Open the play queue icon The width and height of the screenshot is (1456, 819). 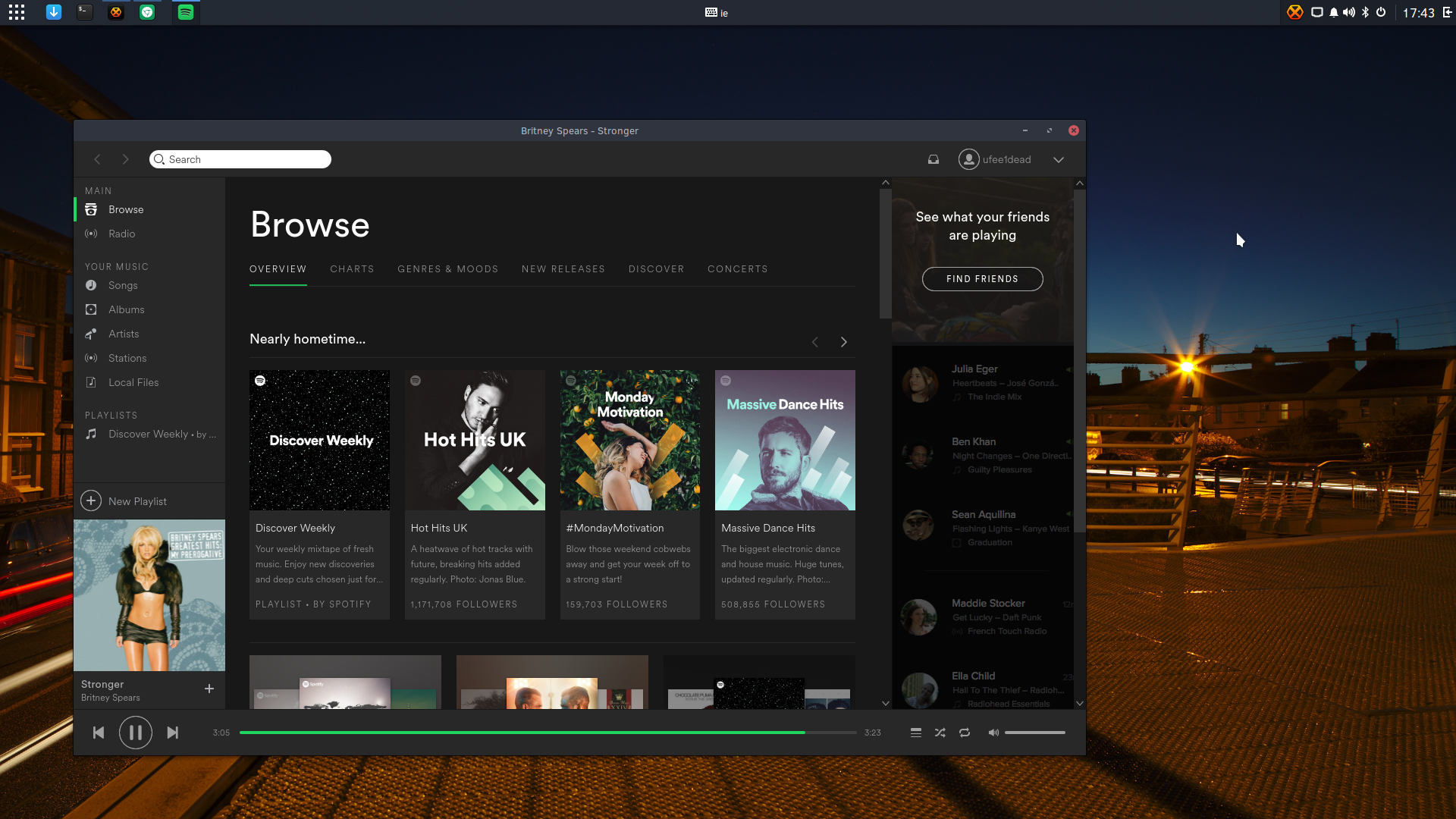(x=916, y=733)
